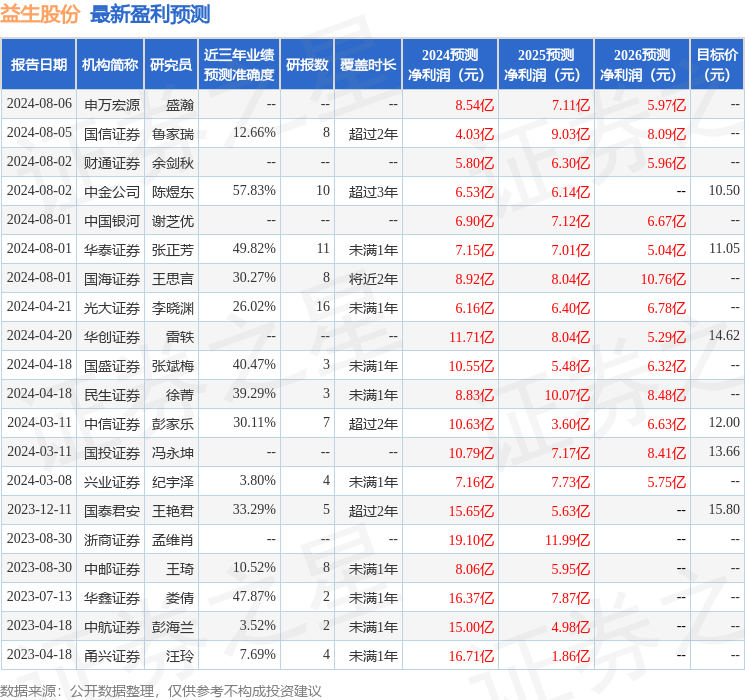This screenshot has width=745, height=700.
Task: Select the 中邮证券 institution cell
Action: coord(112,569)
